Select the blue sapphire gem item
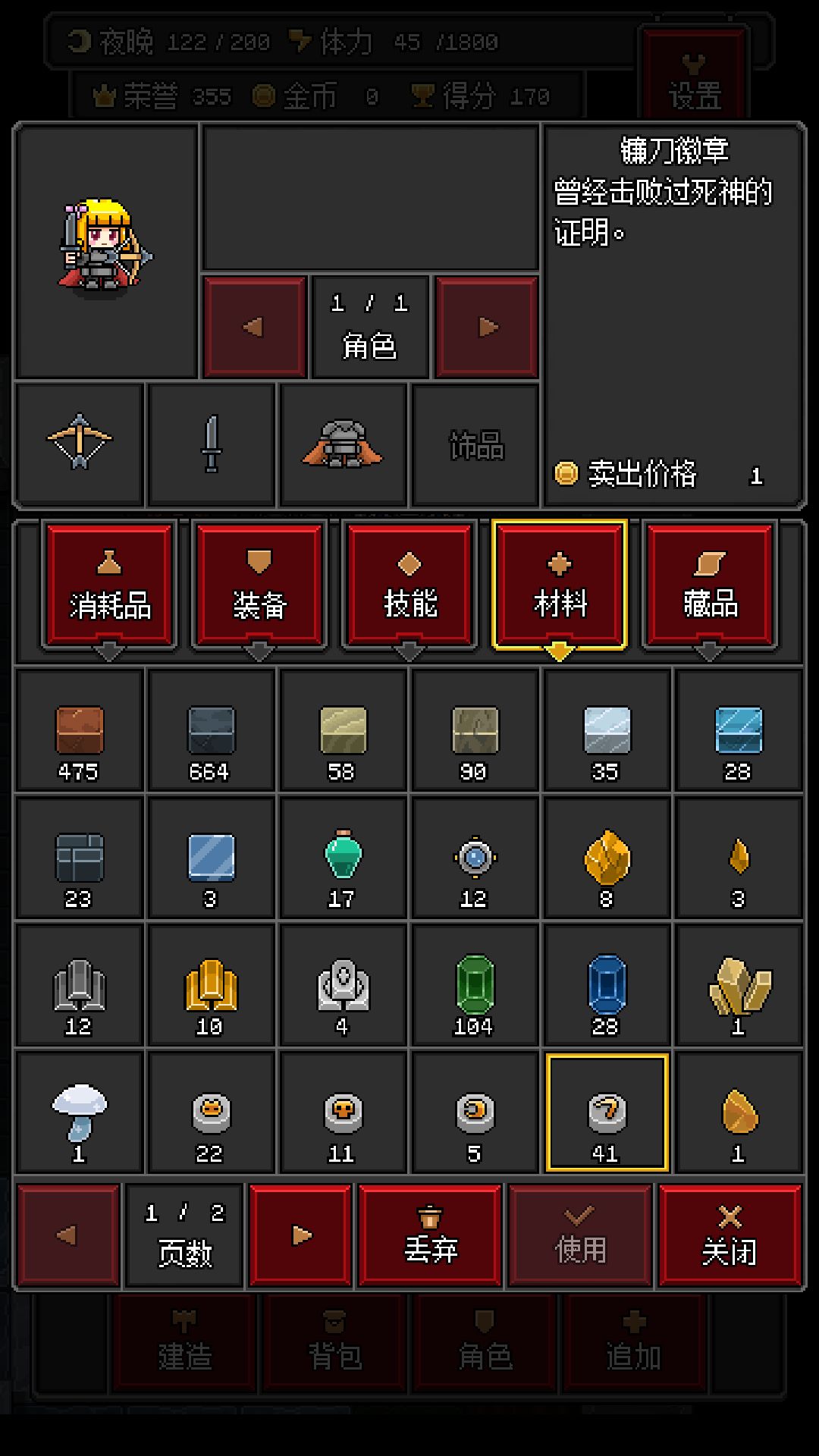The image size is (819, 1456). [607, 985]
